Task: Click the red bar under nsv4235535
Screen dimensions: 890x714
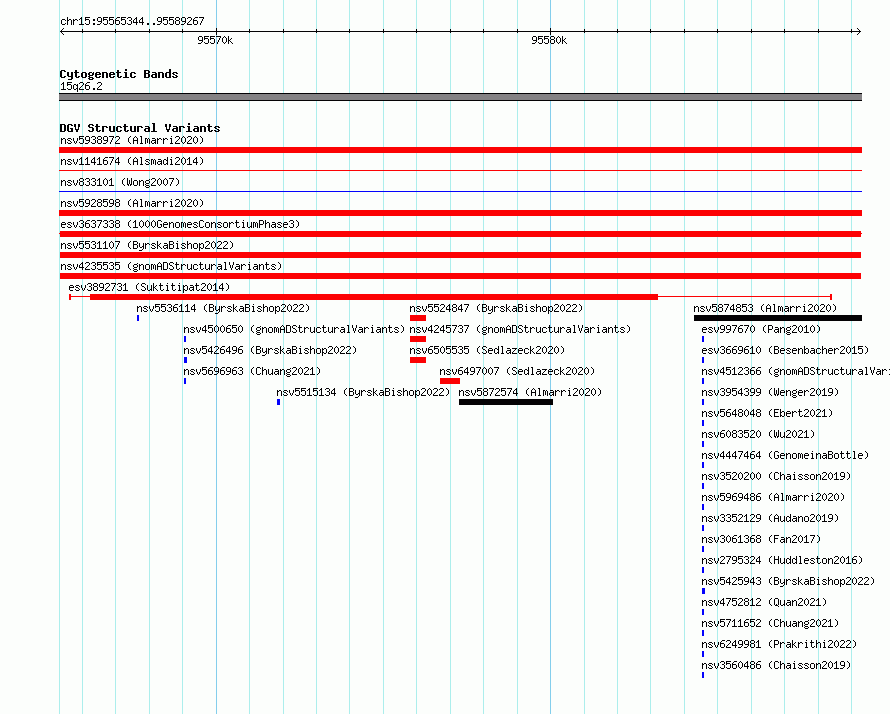Action: click(460, 276)
